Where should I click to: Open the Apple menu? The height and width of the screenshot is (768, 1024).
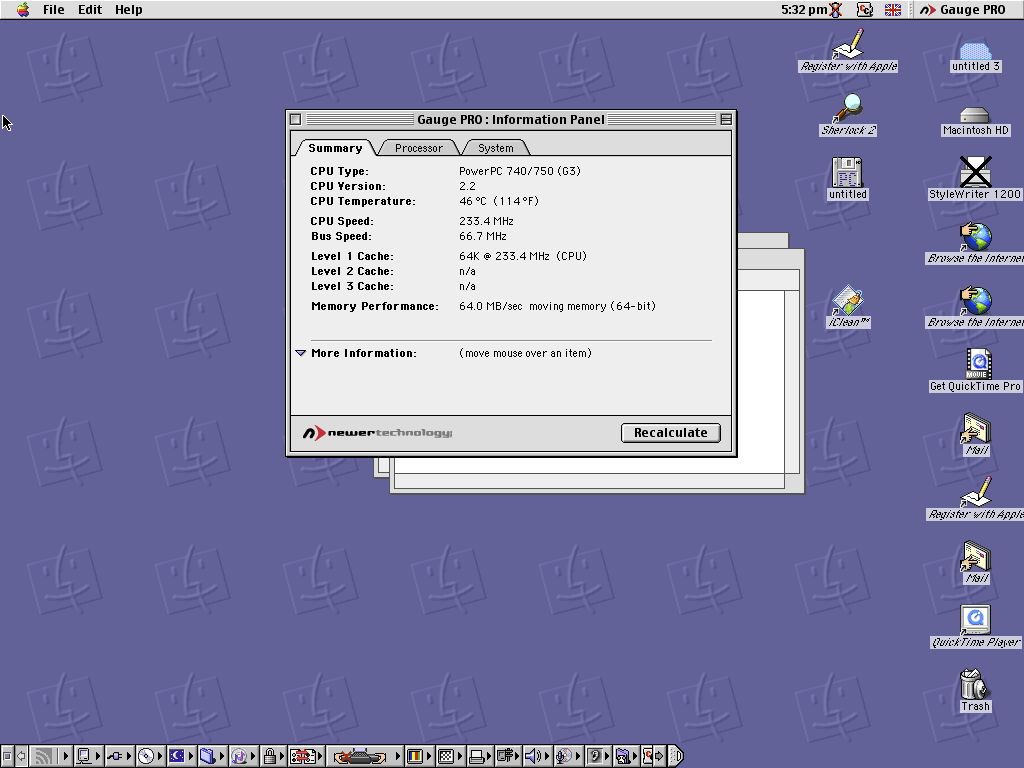click(x=23, y=10)
